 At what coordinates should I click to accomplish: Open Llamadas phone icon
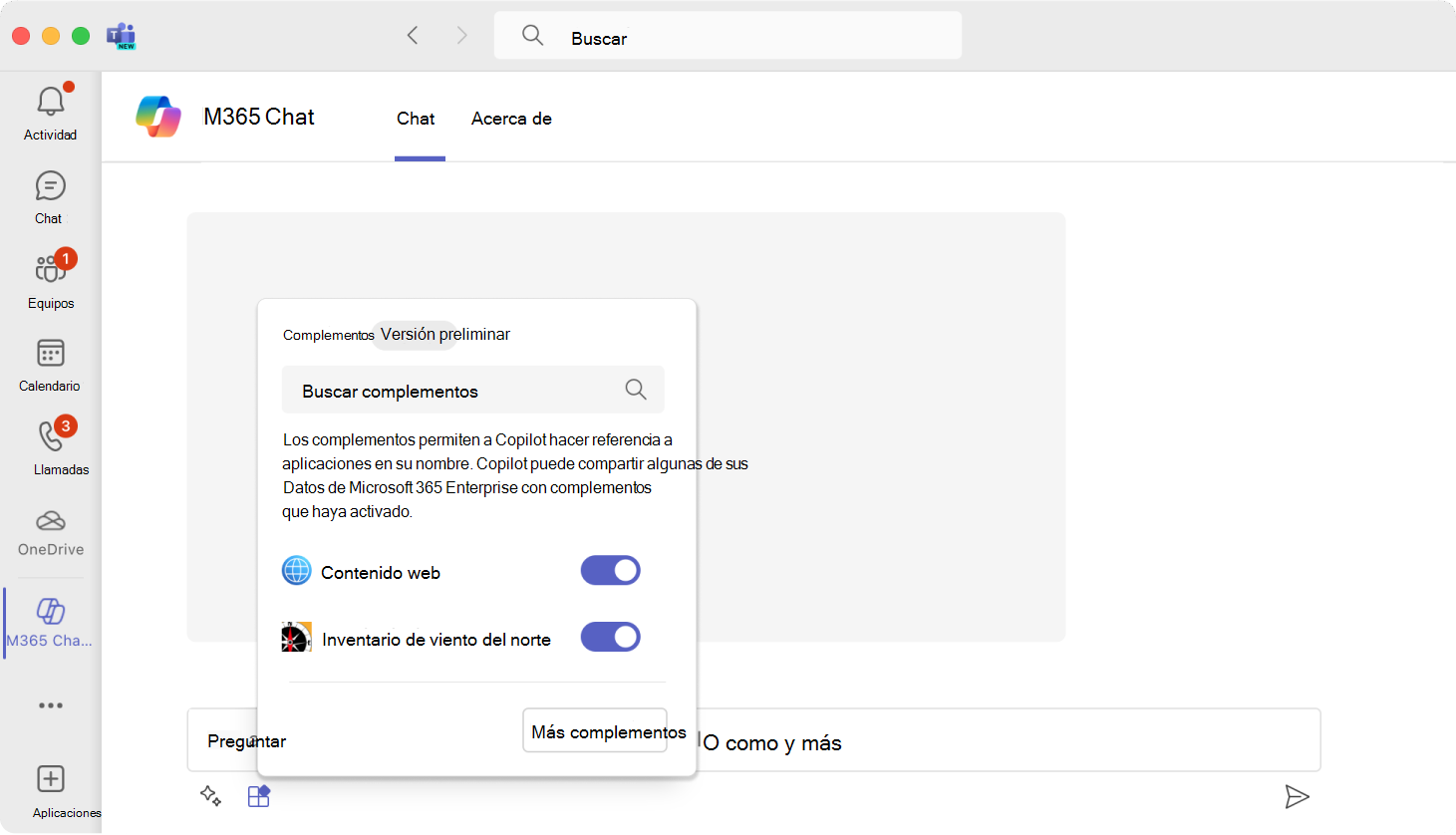51,436
